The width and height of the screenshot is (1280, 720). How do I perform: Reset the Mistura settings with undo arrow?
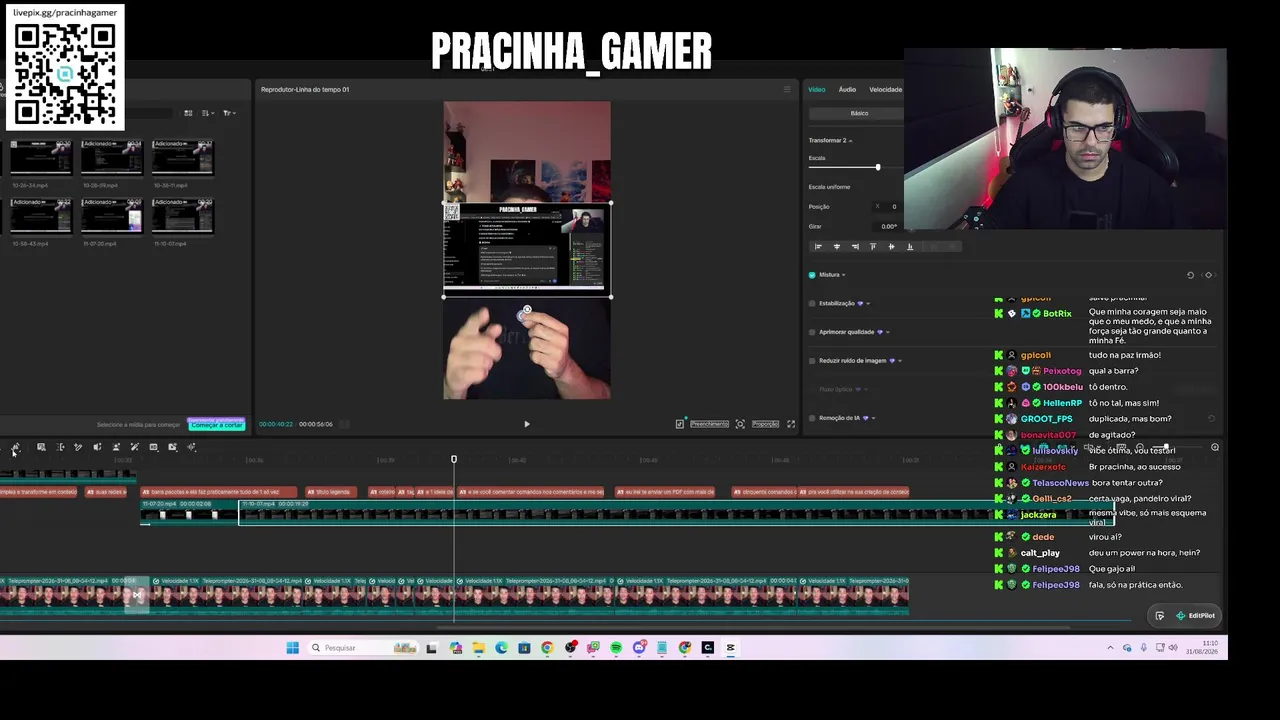coord(1190,275)
